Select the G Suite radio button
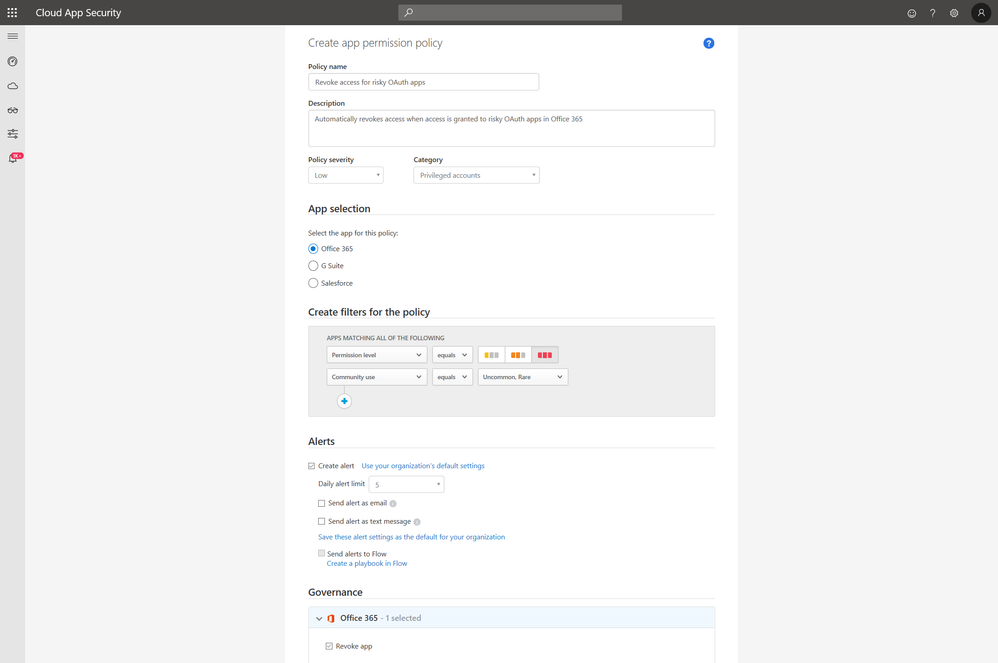The height and width of the screenshot is (663, 998). [313, 266]
